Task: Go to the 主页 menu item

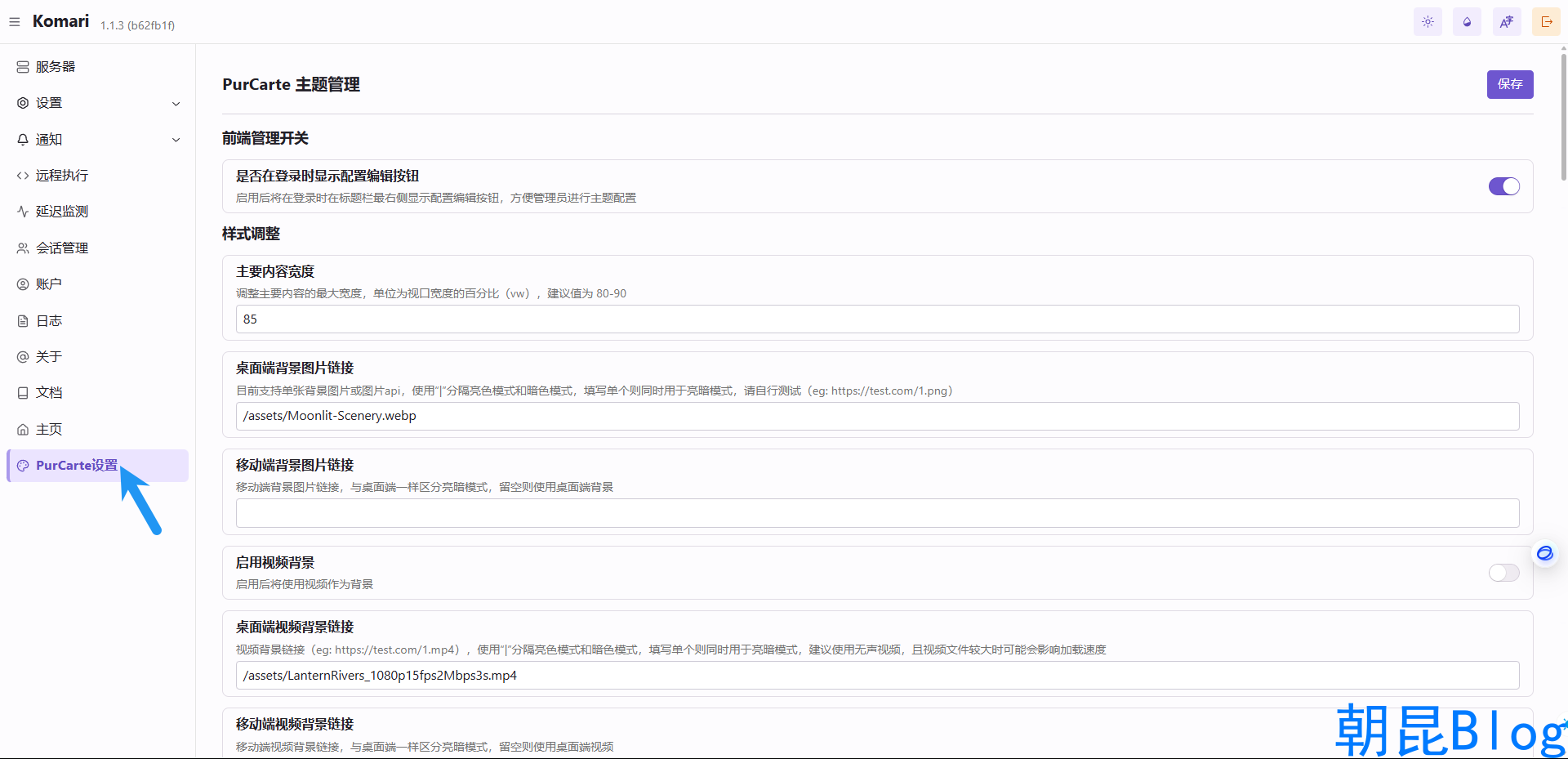Action: (98, 430)
